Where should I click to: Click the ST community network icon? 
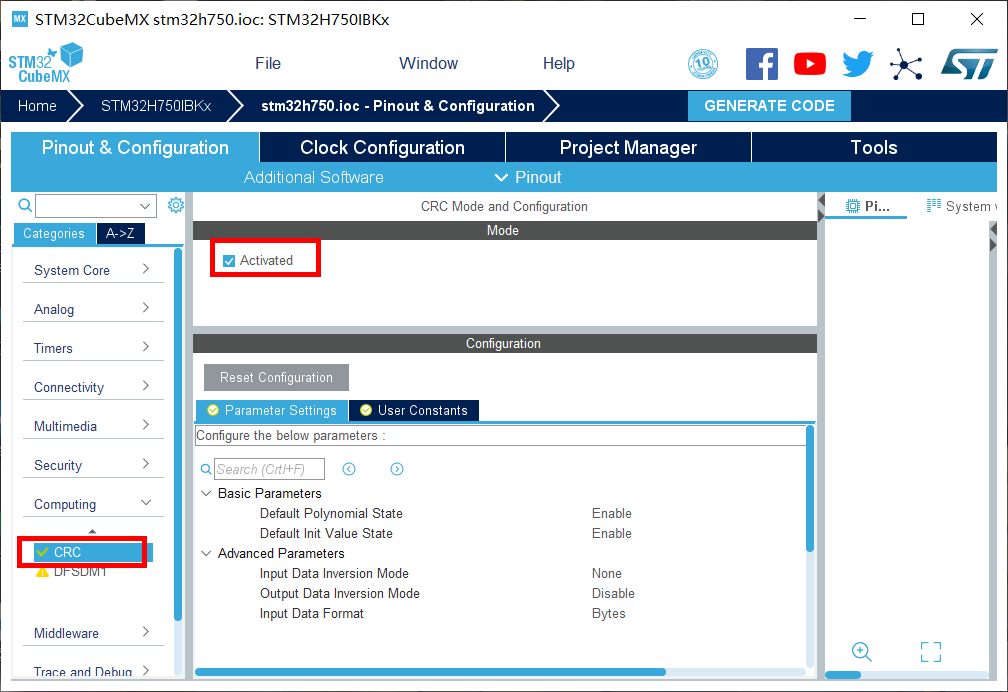(906, 64)
